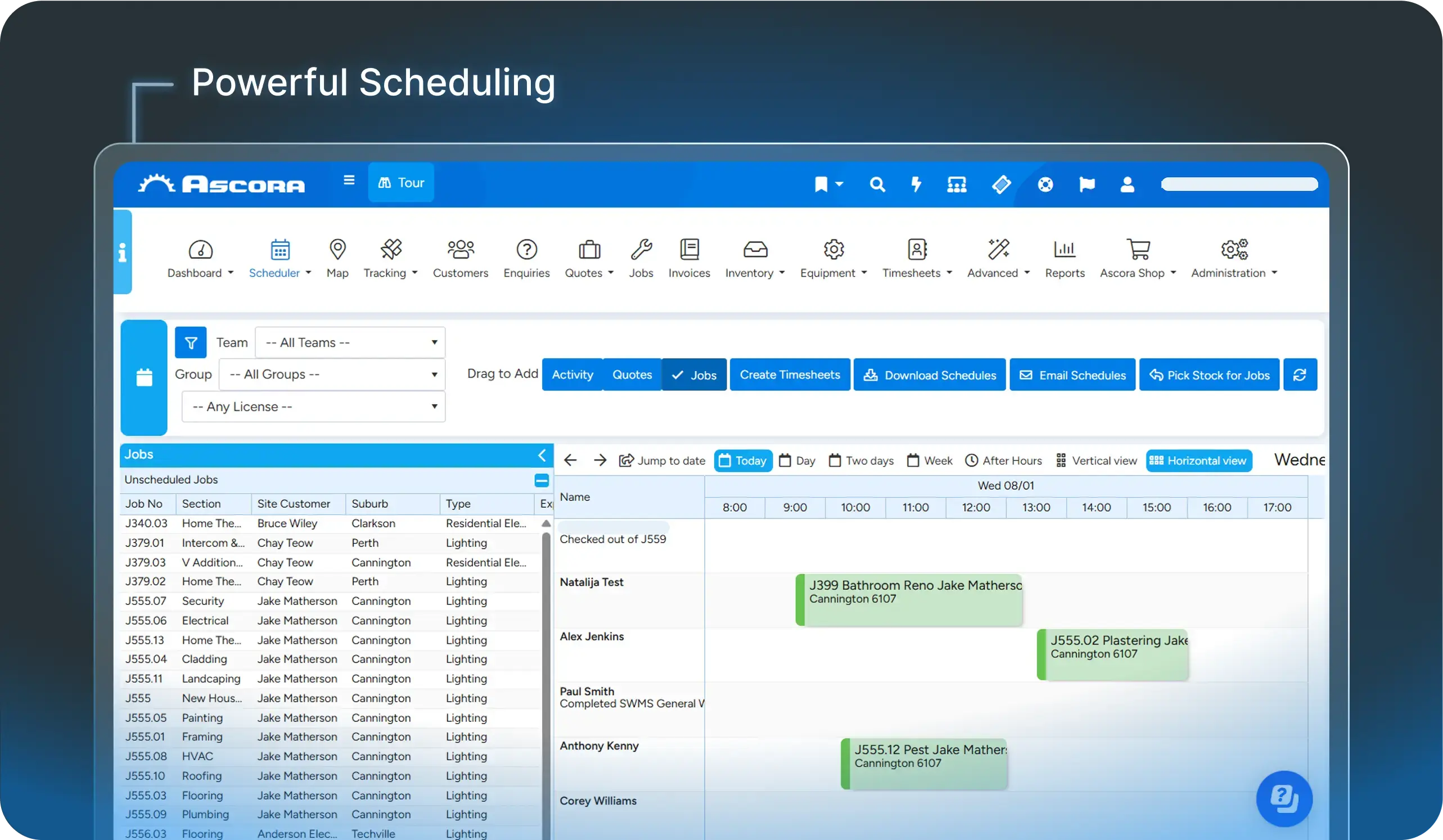
Task: Toggle the Jobs drag-to-add option
Action: click(x=694, y=374)
